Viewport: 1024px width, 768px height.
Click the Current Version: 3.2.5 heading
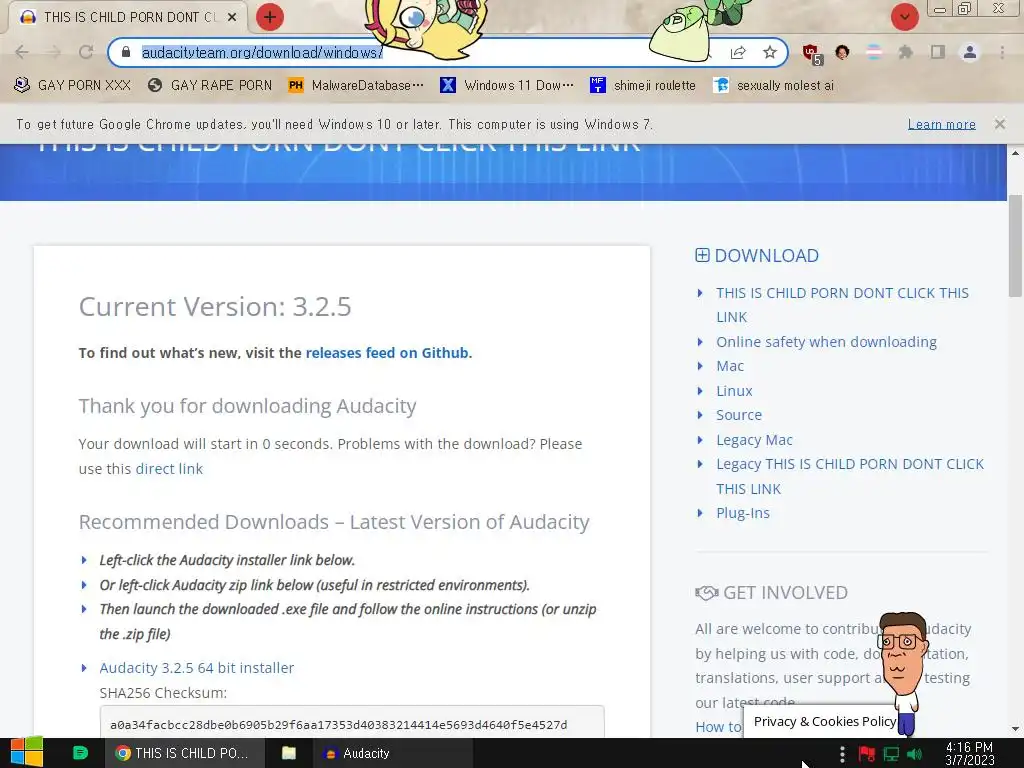click(x=215, y=306)
